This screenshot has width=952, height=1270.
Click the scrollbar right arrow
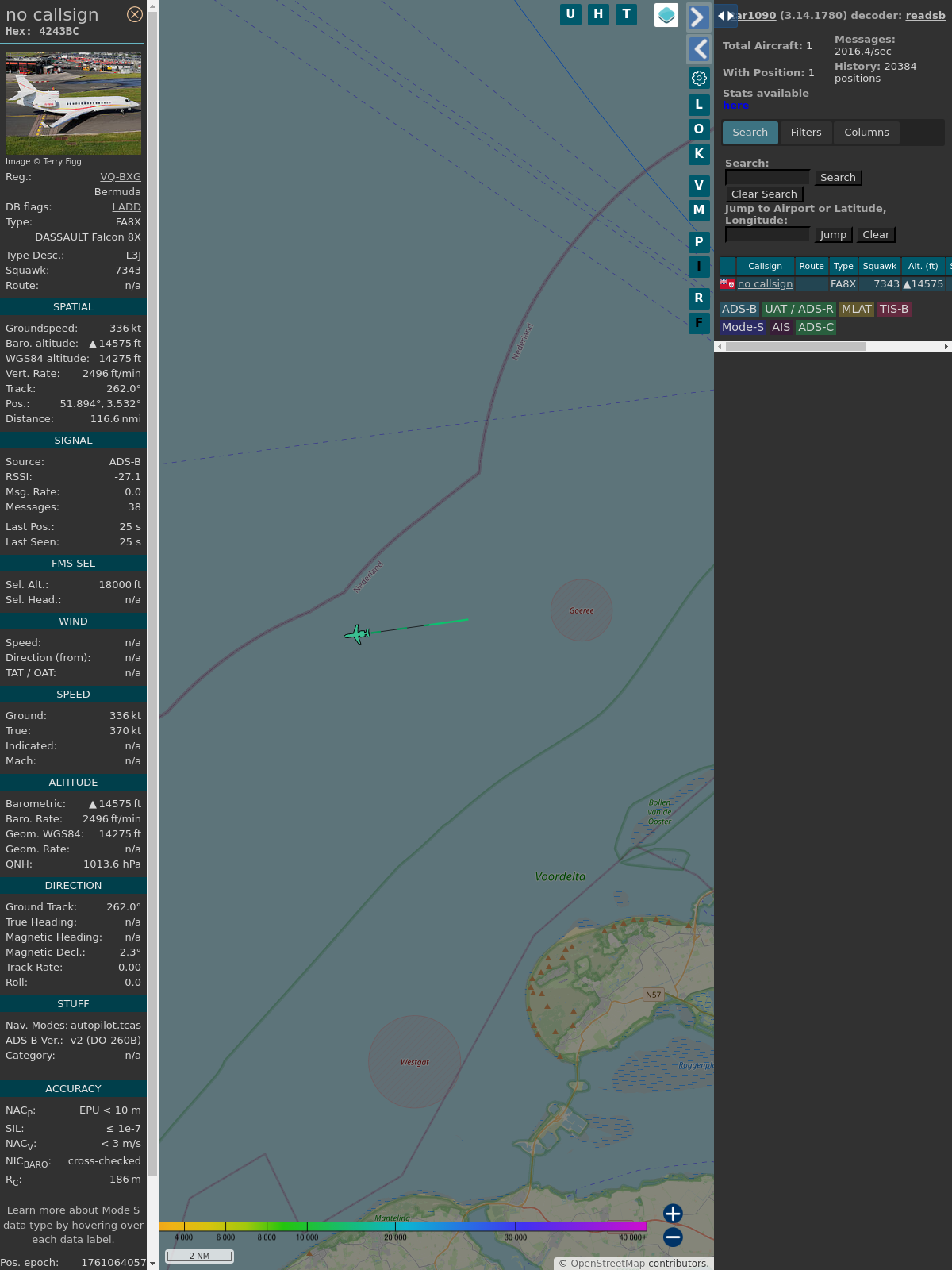(x=946, y=347)
